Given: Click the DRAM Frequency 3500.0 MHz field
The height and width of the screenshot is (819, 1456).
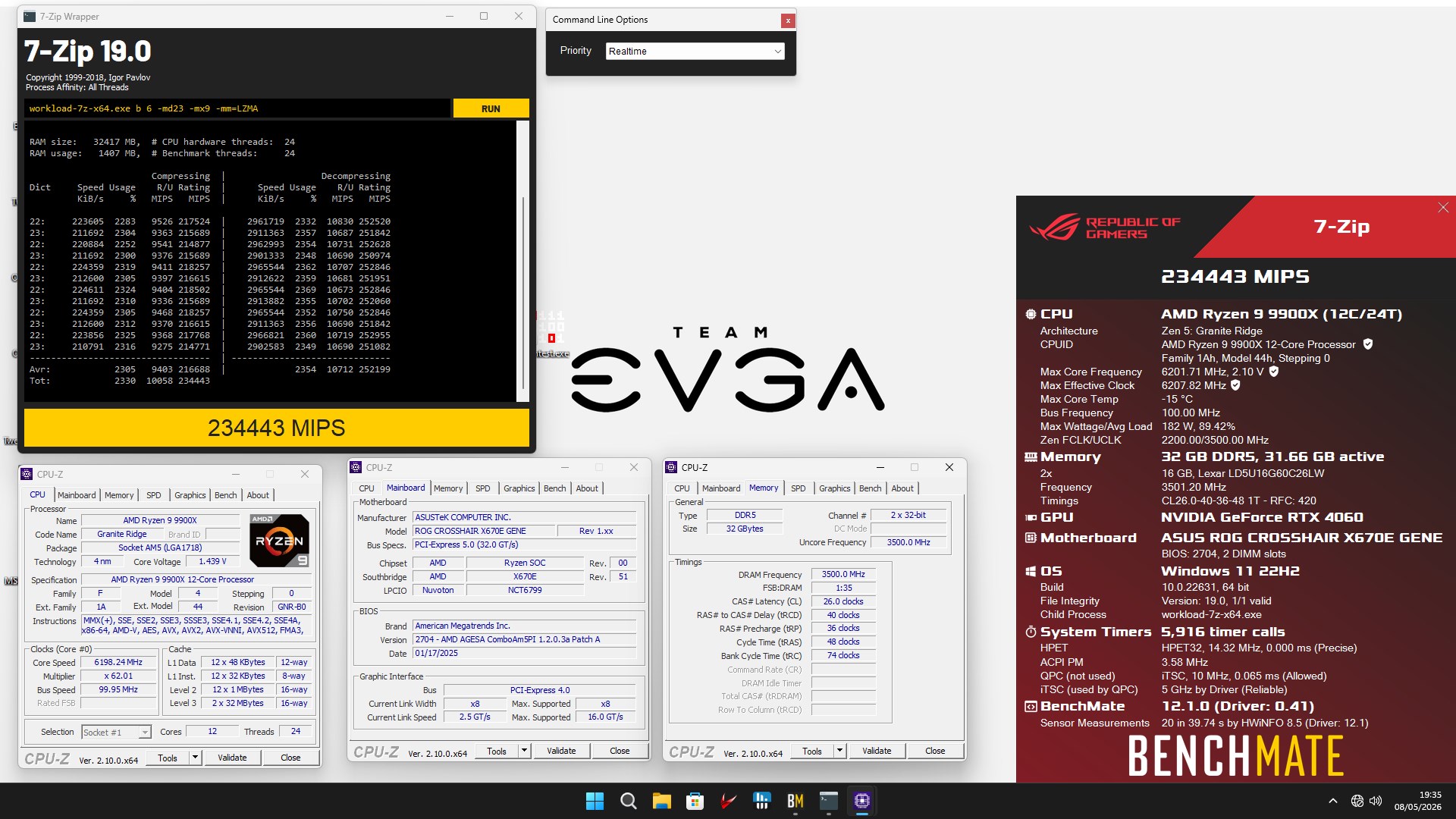Looking at the screenshot, I should point(843,575).
